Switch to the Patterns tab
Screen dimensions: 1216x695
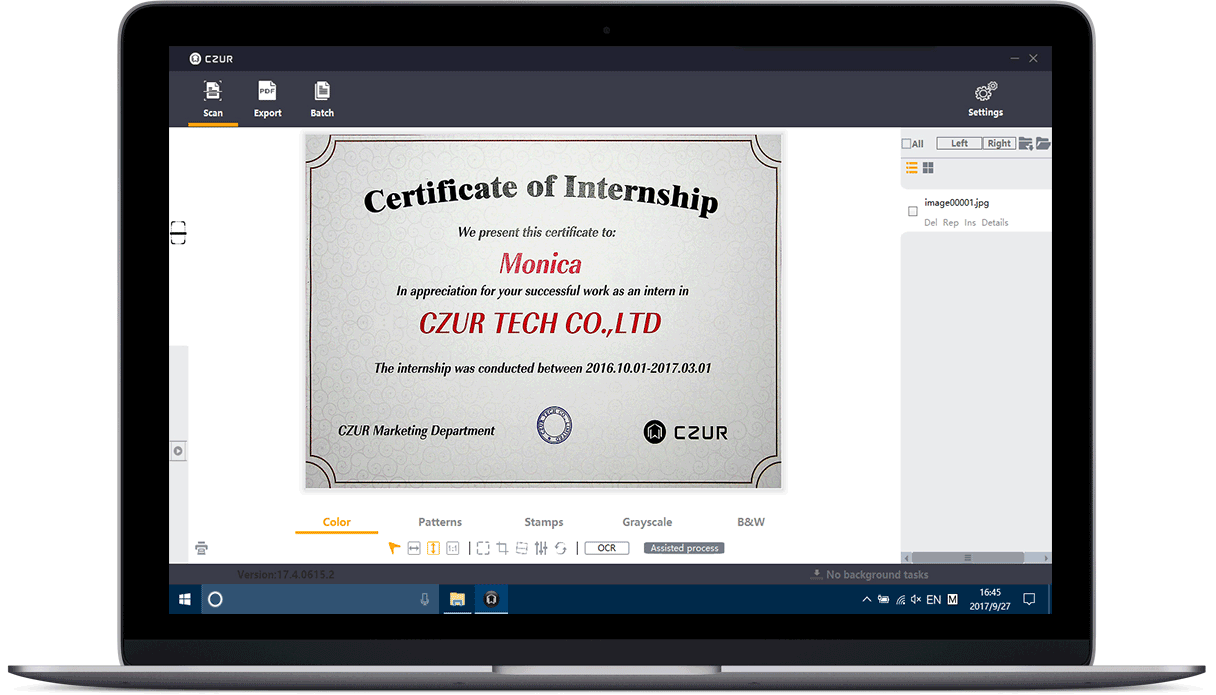coord(440,522)
